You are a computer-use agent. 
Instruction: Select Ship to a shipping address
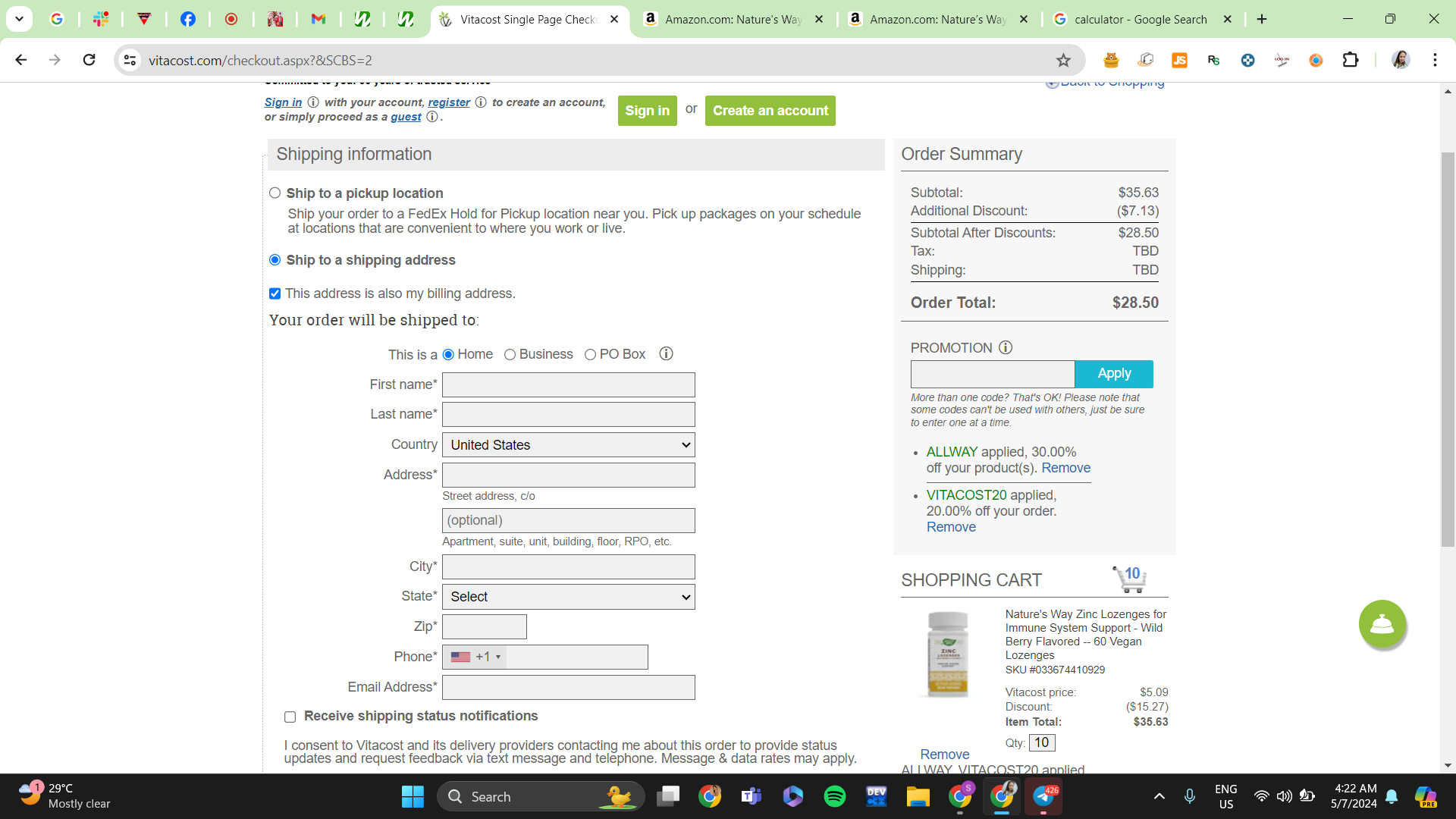(275, 260)
